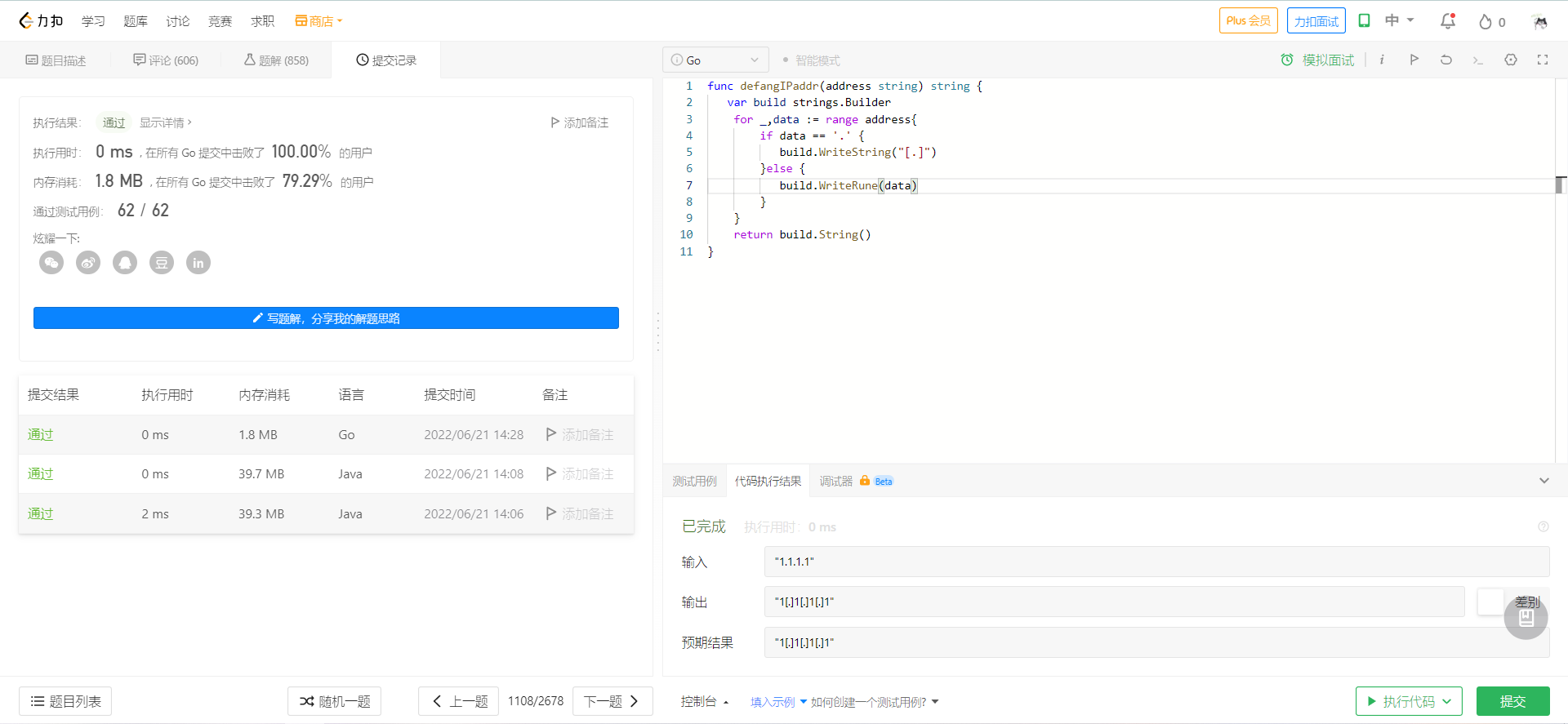This screenshot has height=724, width=1568.
Task: Start the mock interview (模拟面试)
Action: pos(1316,60)
